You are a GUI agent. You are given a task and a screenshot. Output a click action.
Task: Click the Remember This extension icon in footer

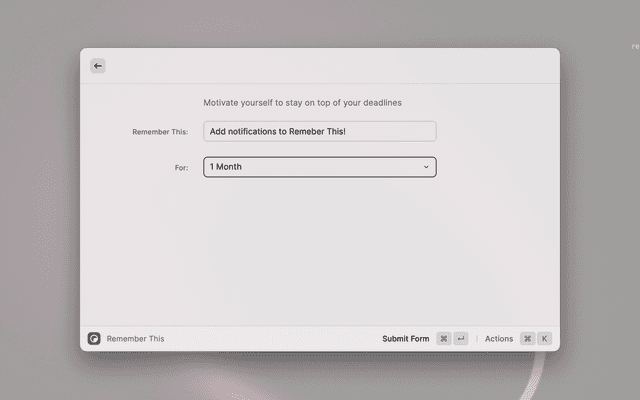pyautogui.click(x=94, y=339)
